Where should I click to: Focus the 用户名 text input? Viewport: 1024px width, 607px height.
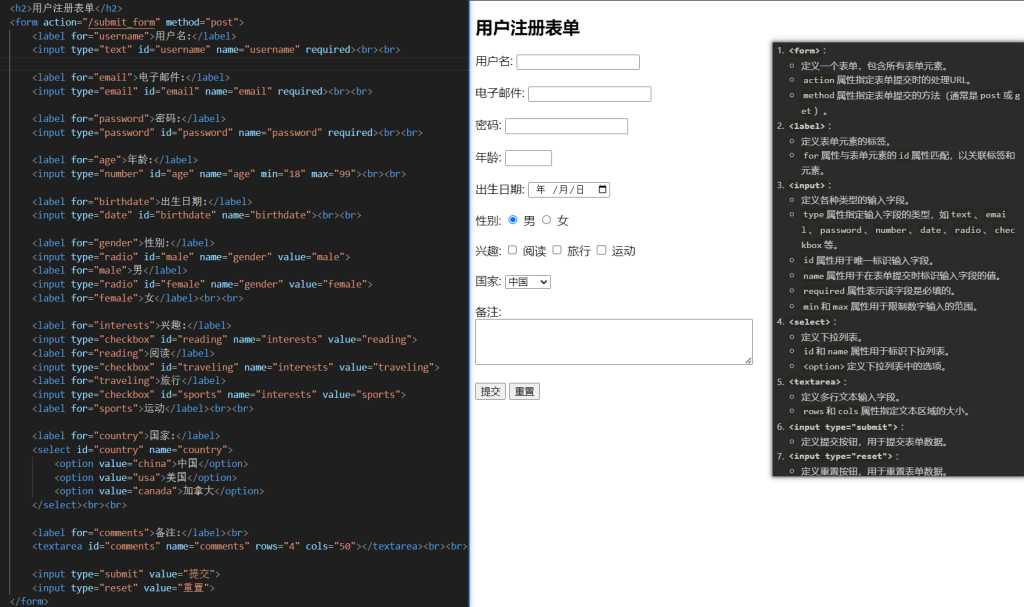pyautogui.click(x=578, y=62)
